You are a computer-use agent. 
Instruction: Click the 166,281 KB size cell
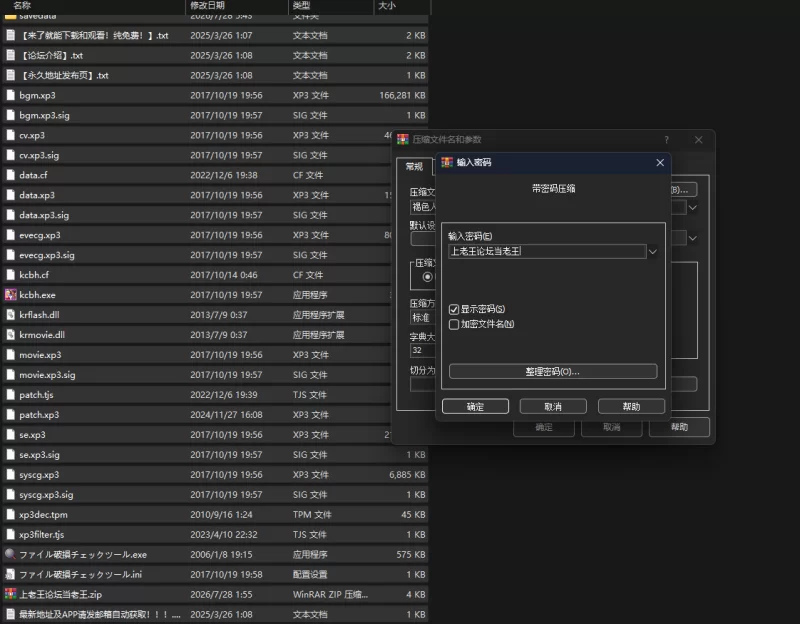[x=402, y=95]
